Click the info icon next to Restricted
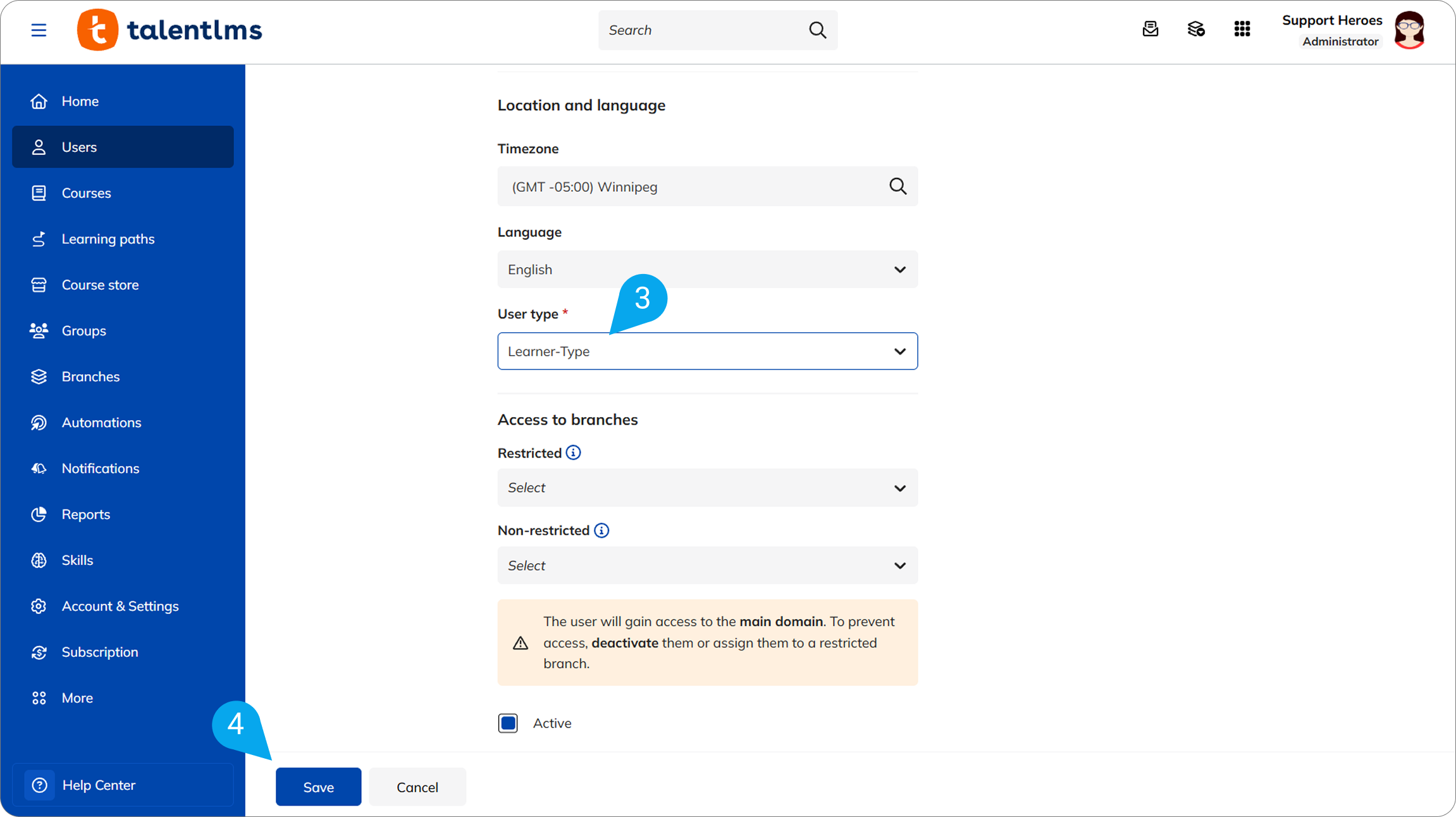This screenshot has height=817, width=1456. coord(573,452)
